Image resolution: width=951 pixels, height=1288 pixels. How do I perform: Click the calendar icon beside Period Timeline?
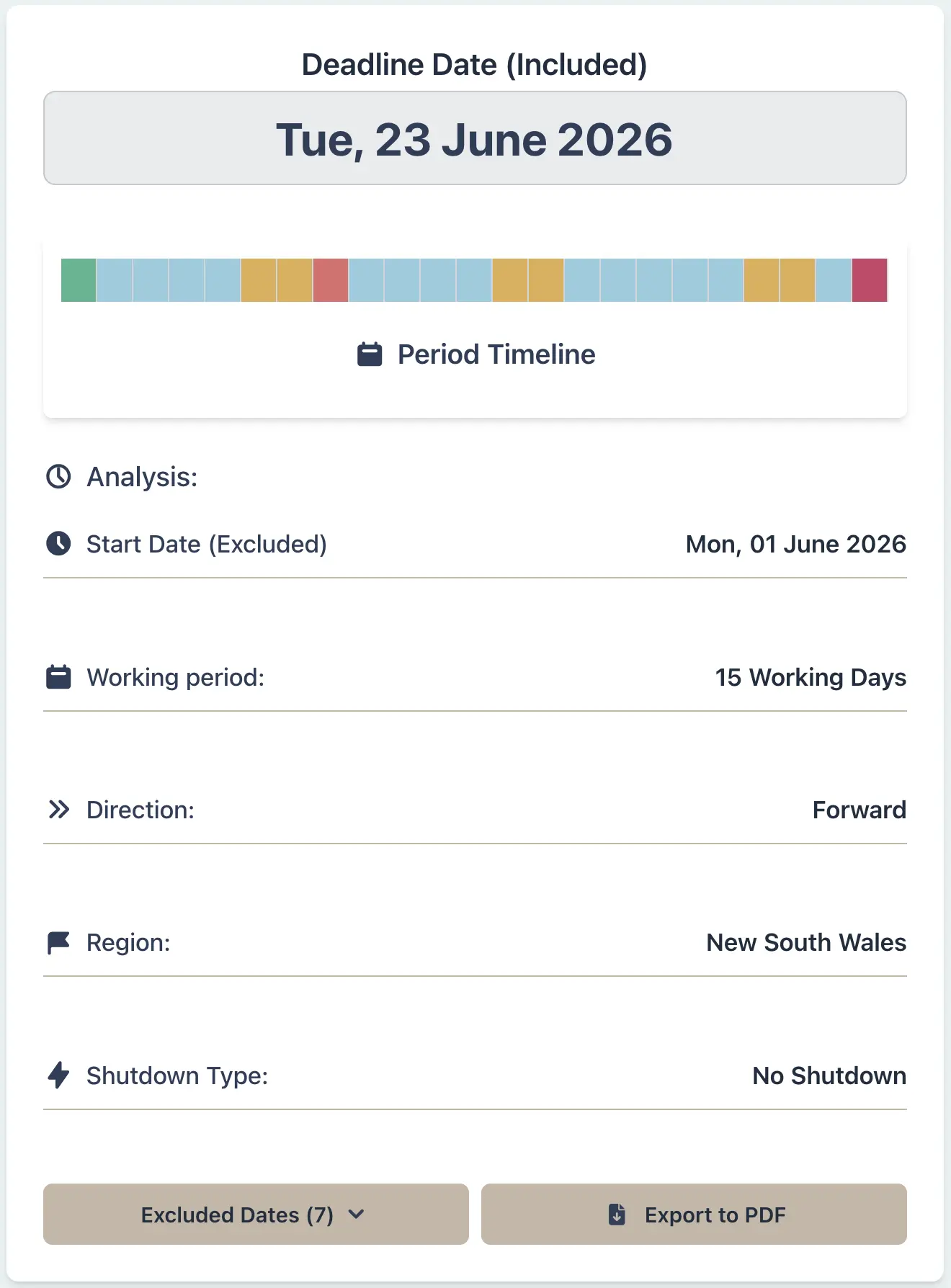(x=370, y=354)
